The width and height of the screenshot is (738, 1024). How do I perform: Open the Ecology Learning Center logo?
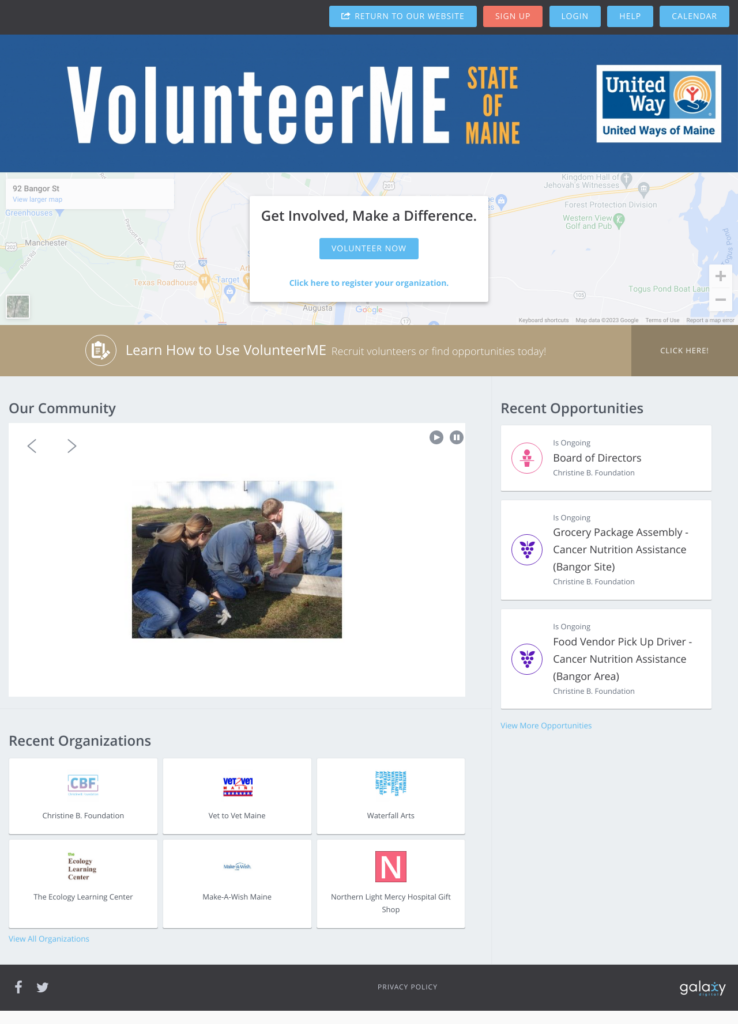pos(82,867)
